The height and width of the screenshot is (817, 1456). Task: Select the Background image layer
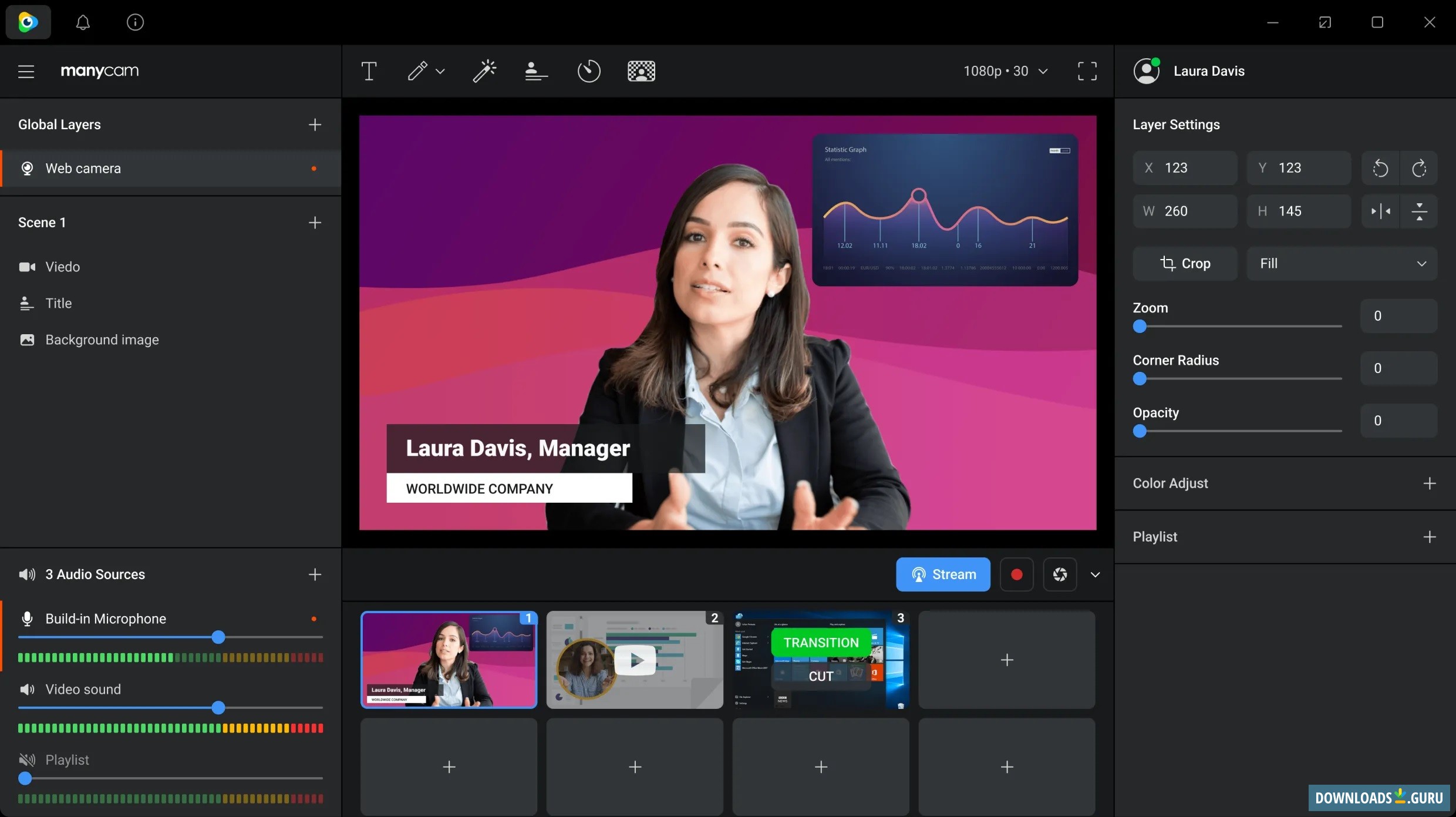pos(102,340)
